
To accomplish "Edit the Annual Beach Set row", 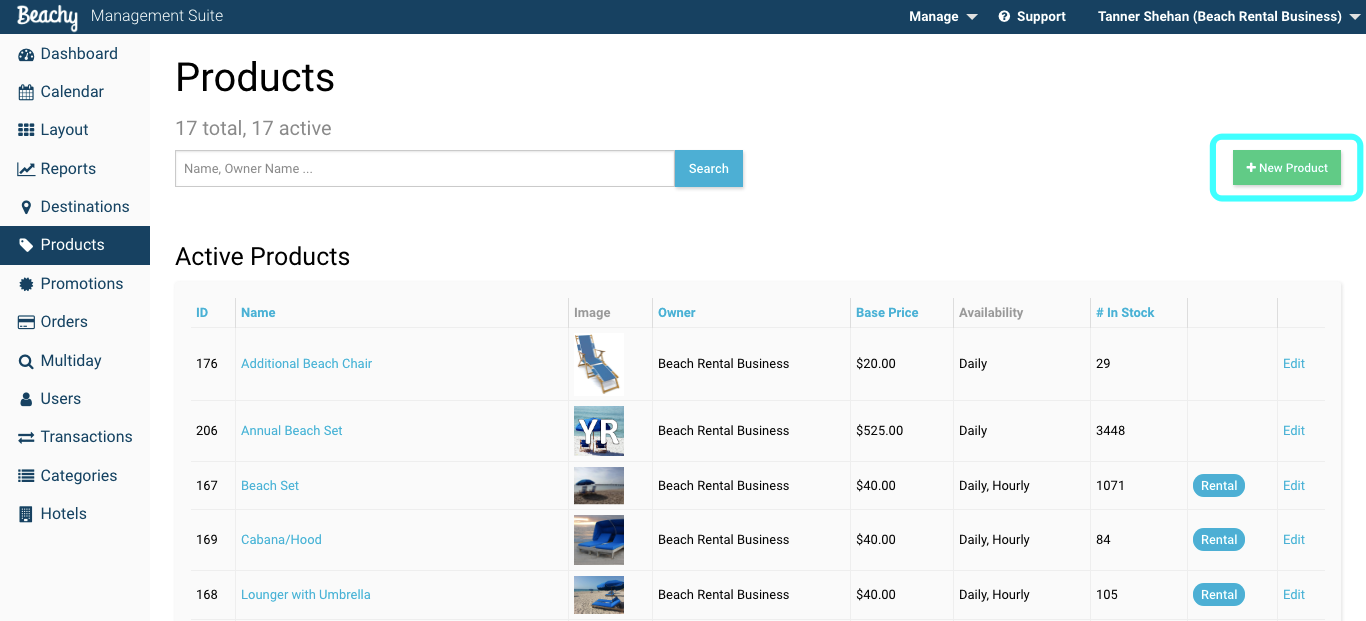I will [x=1294, y=431].
